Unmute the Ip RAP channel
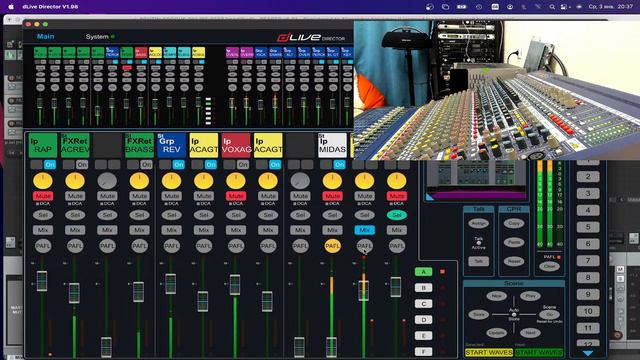This screenshot has width=640, height=360. (43, 196)
